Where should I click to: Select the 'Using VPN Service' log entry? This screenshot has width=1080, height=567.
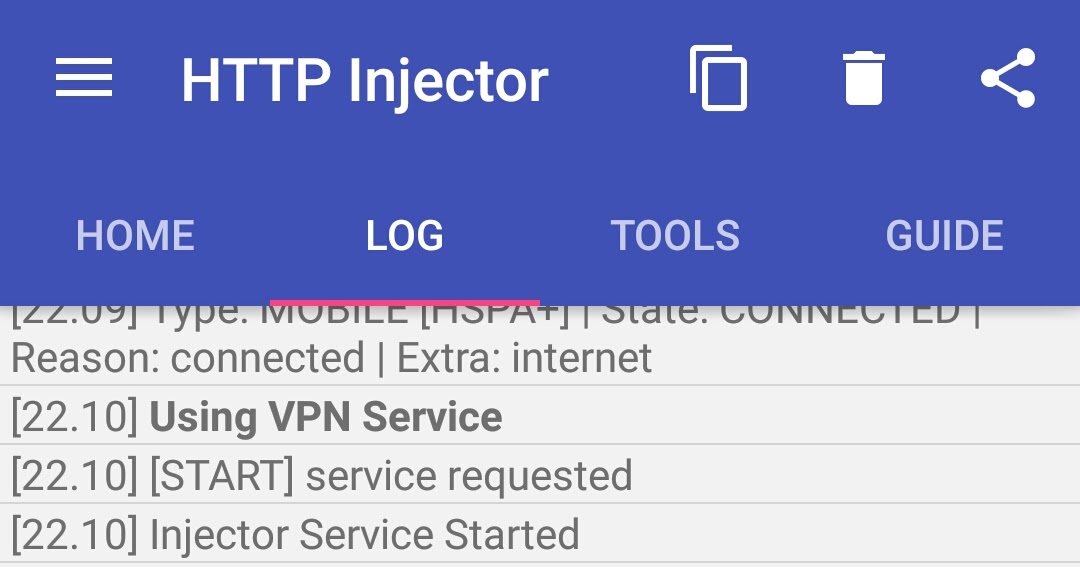point(540,416)
